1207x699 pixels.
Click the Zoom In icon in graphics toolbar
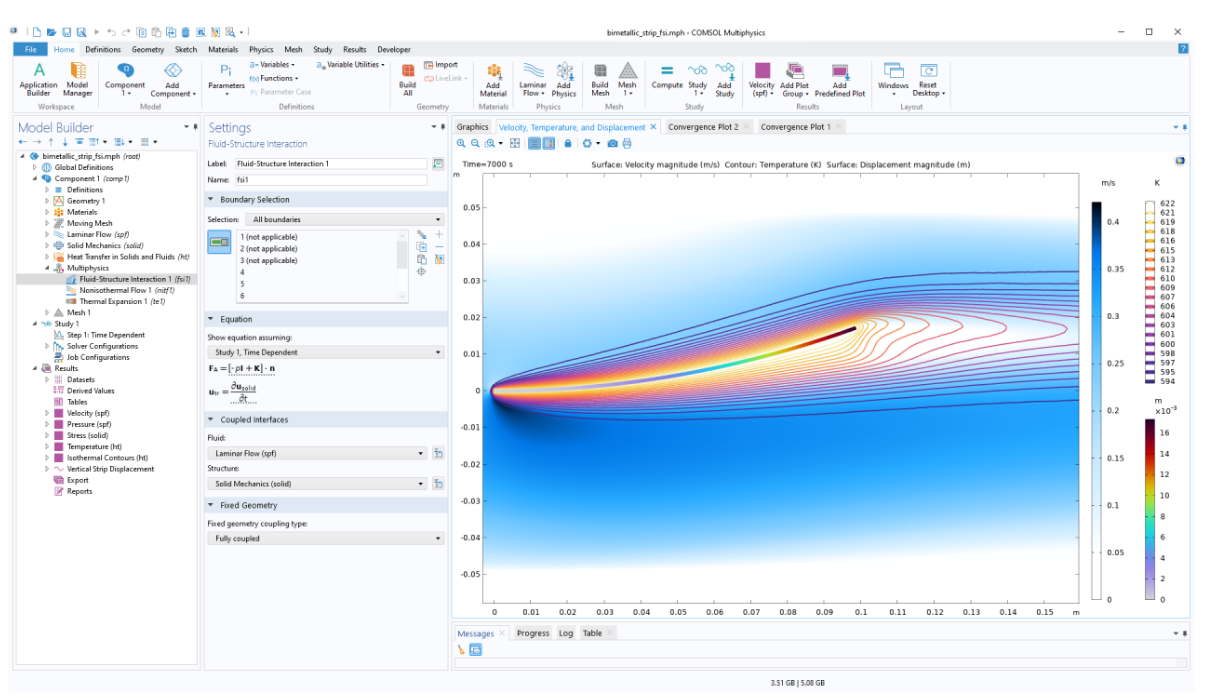(462, 144)
